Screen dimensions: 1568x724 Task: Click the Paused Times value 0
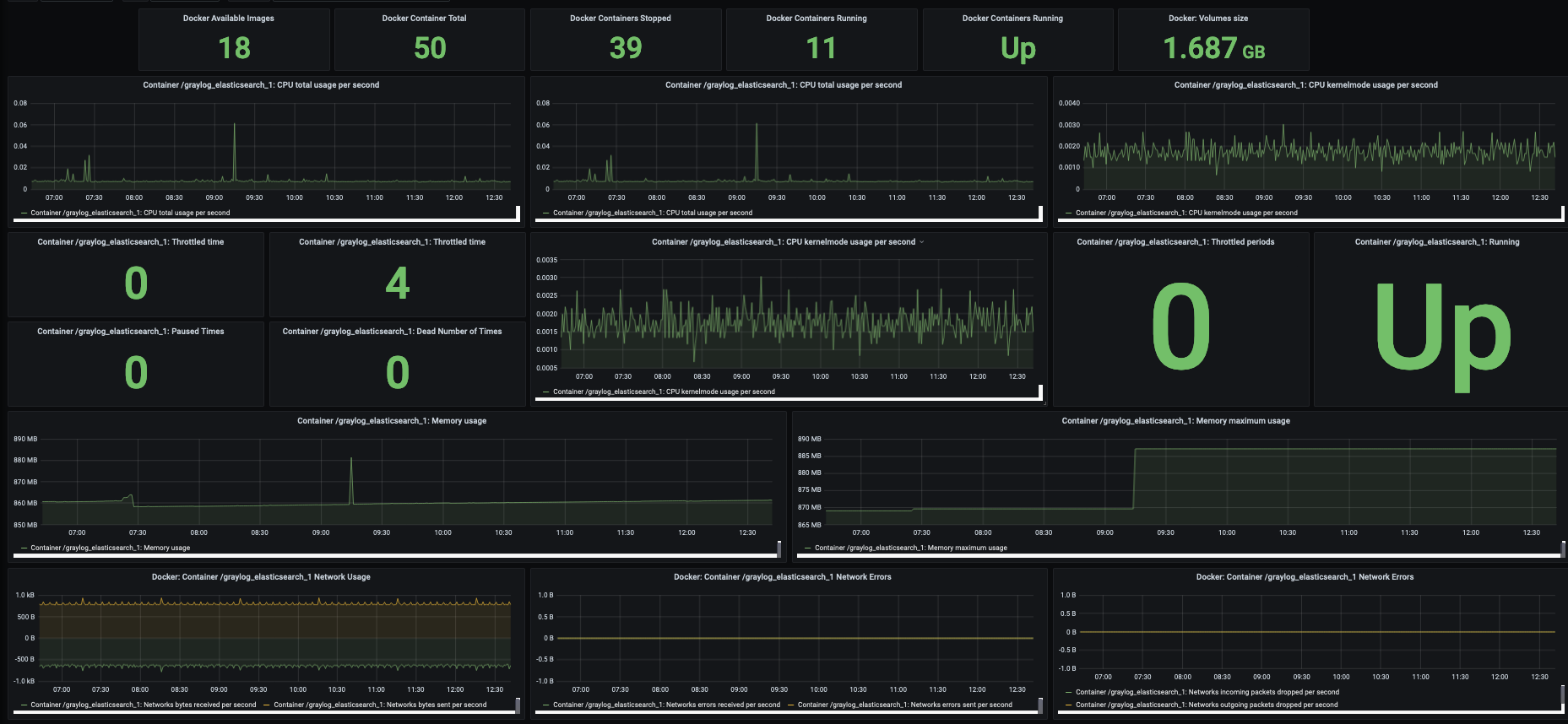136,372
